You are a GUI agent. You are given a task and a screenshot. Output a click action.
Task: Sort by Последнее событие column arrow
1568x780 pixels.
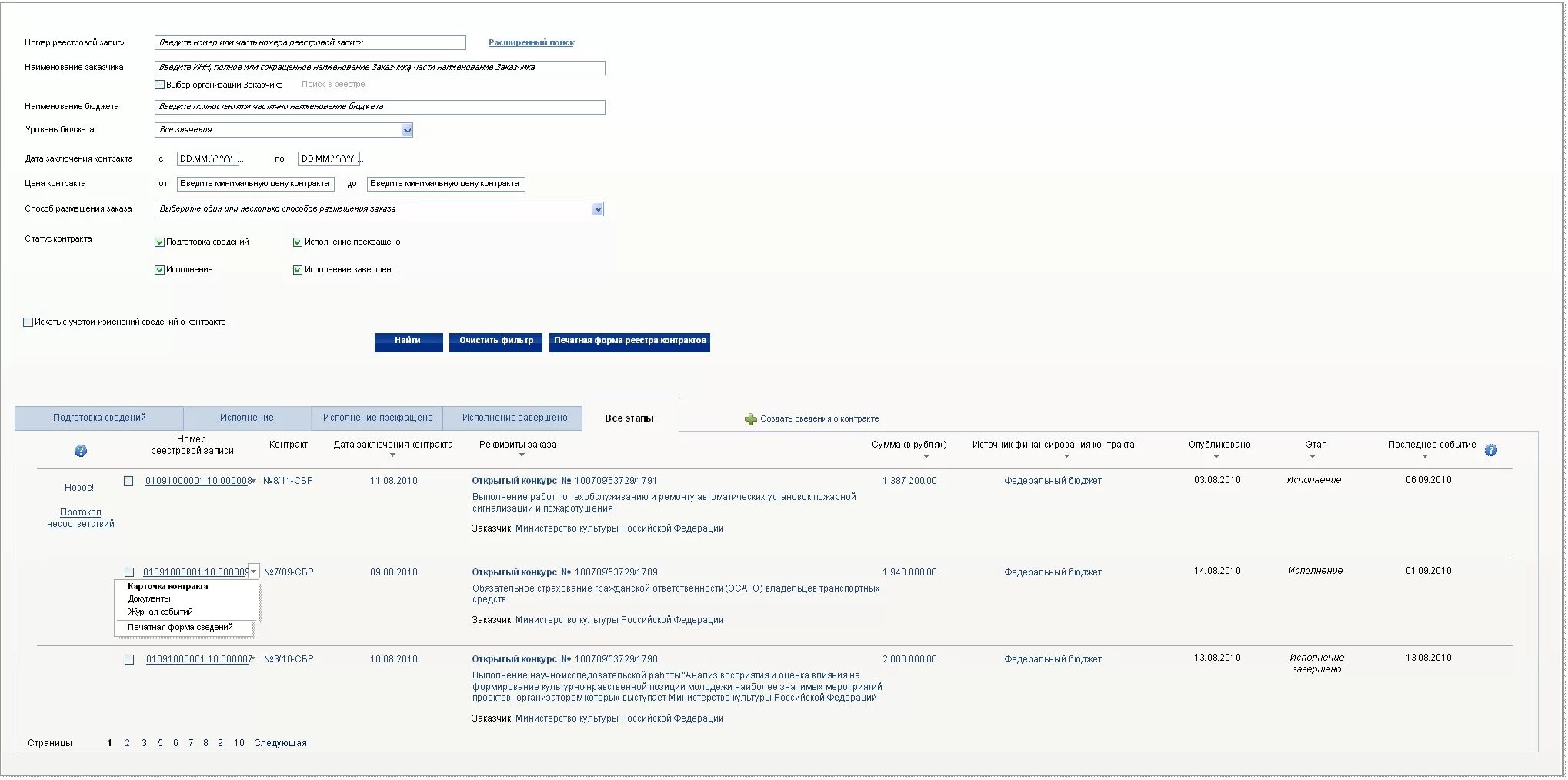click(1425, 456)
